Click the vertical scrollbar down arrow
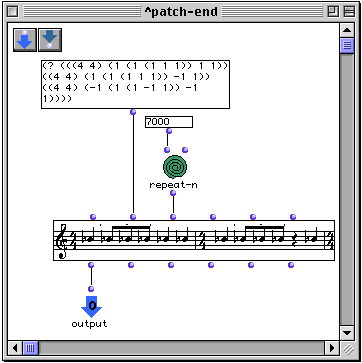 tap(347, 332)
